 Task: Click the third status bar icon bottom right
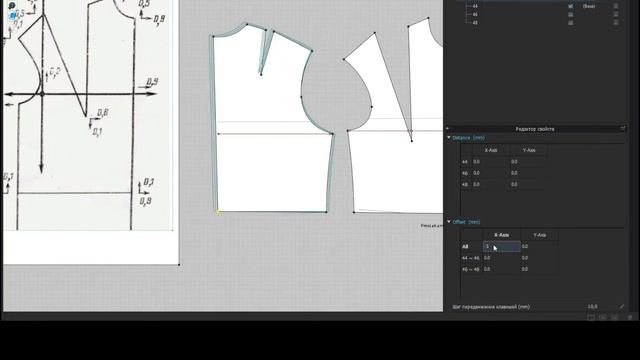tap(615, 318)
